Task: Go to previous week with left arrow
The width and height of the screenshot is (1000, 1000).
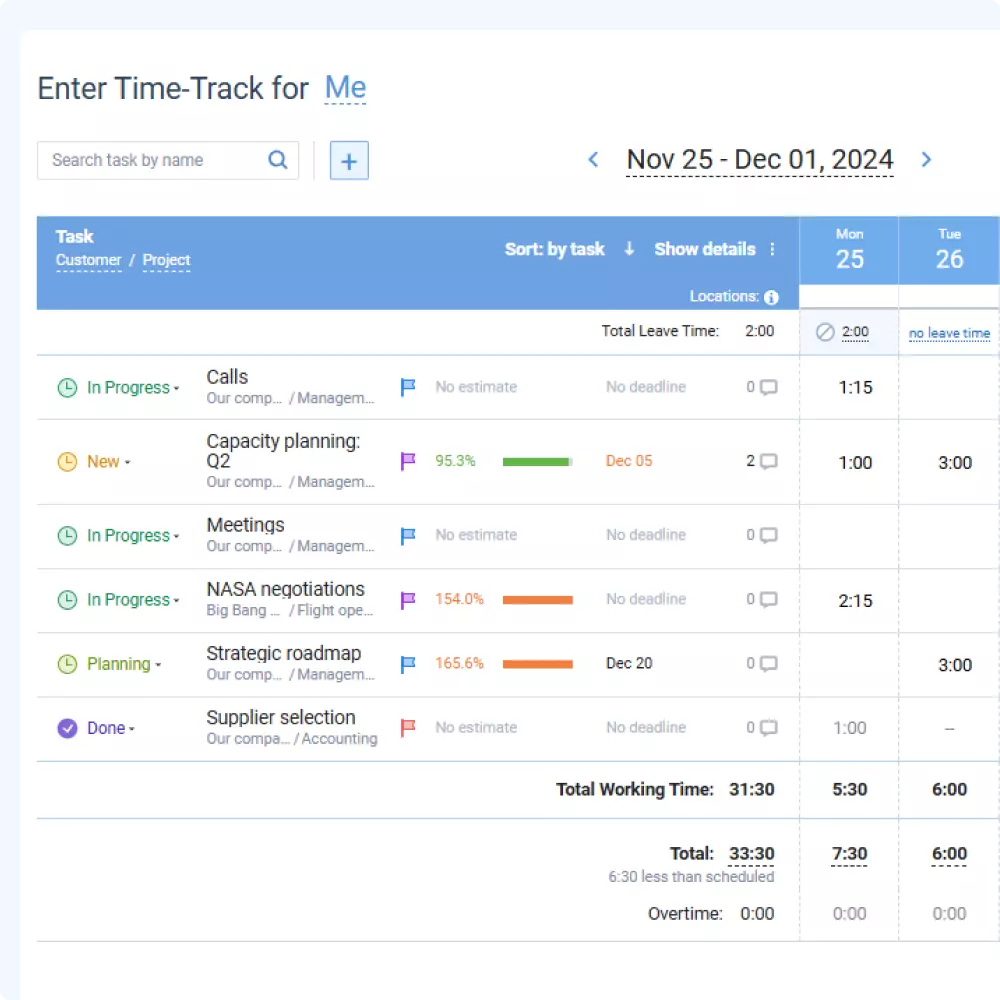Action: pyautogui.click(x=593, y=160)
